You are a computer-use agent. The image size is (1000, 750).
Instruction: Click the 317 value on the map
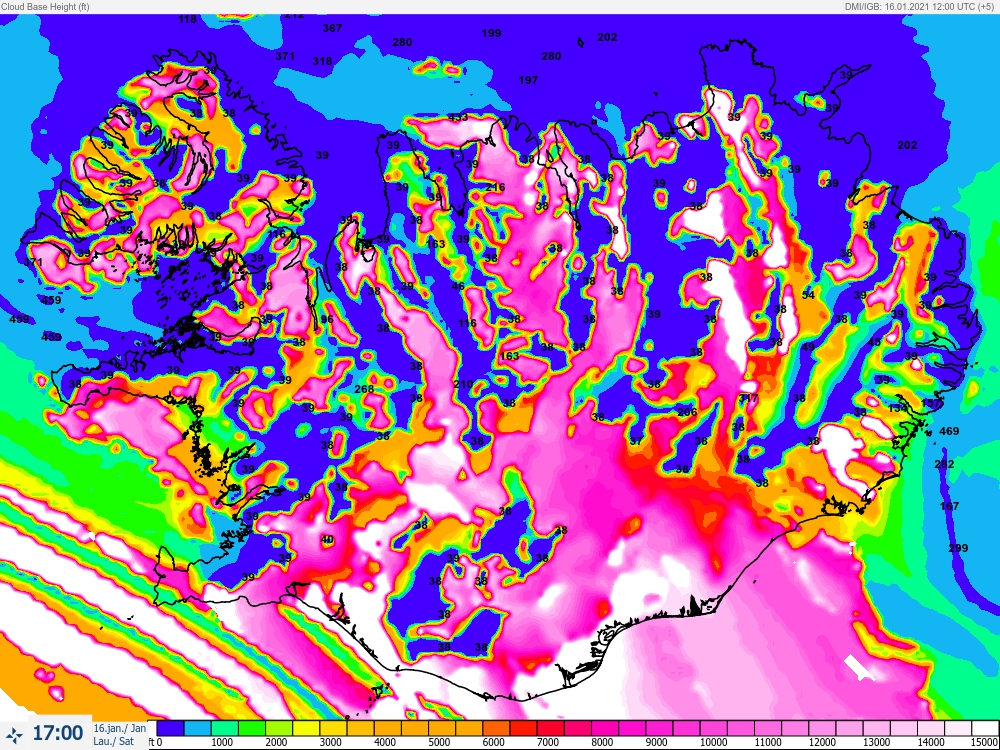(748, 399)
